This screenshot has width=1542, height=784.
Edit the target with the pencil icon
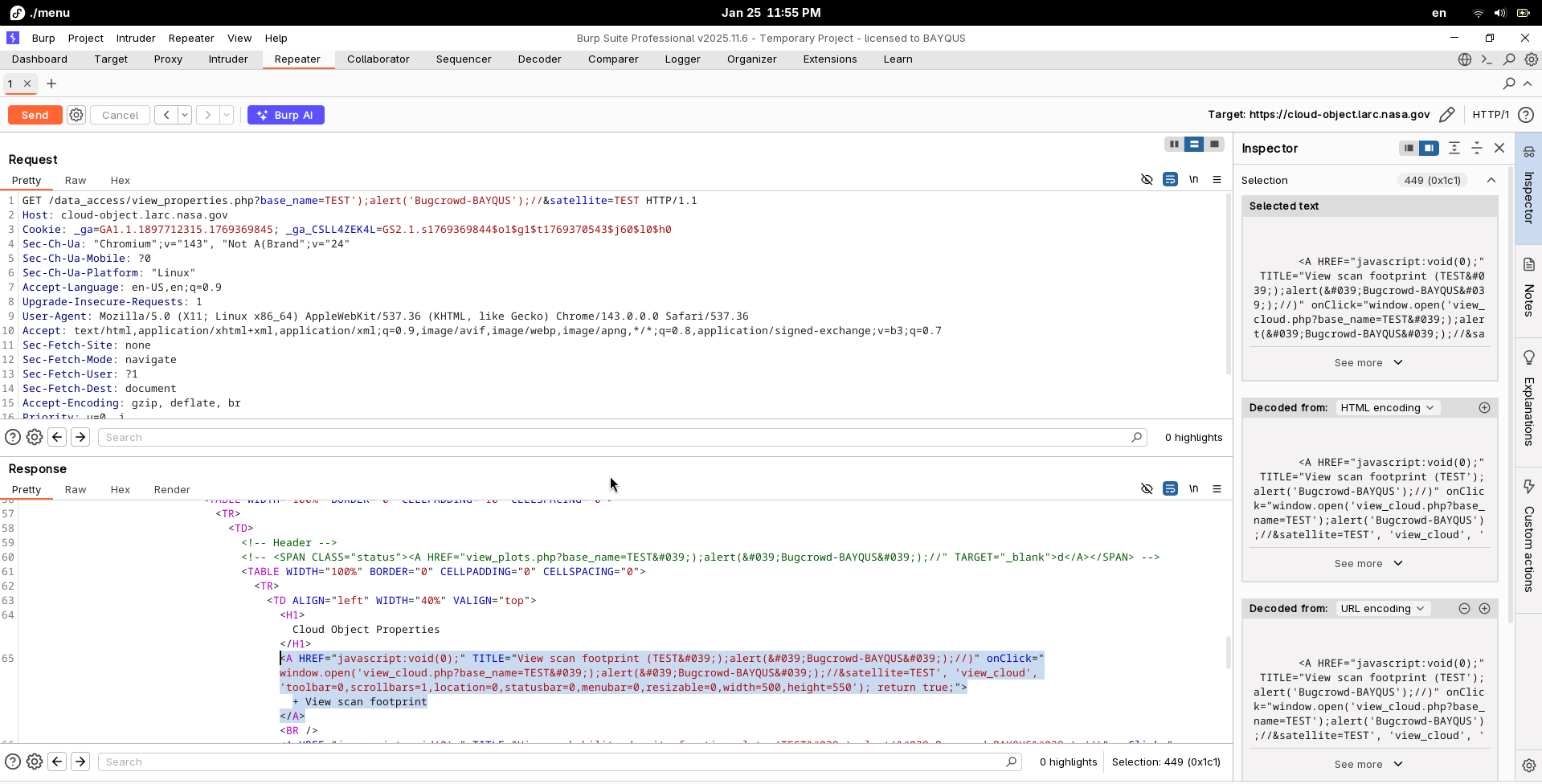pyautogui.click(x=1447, y=115)
